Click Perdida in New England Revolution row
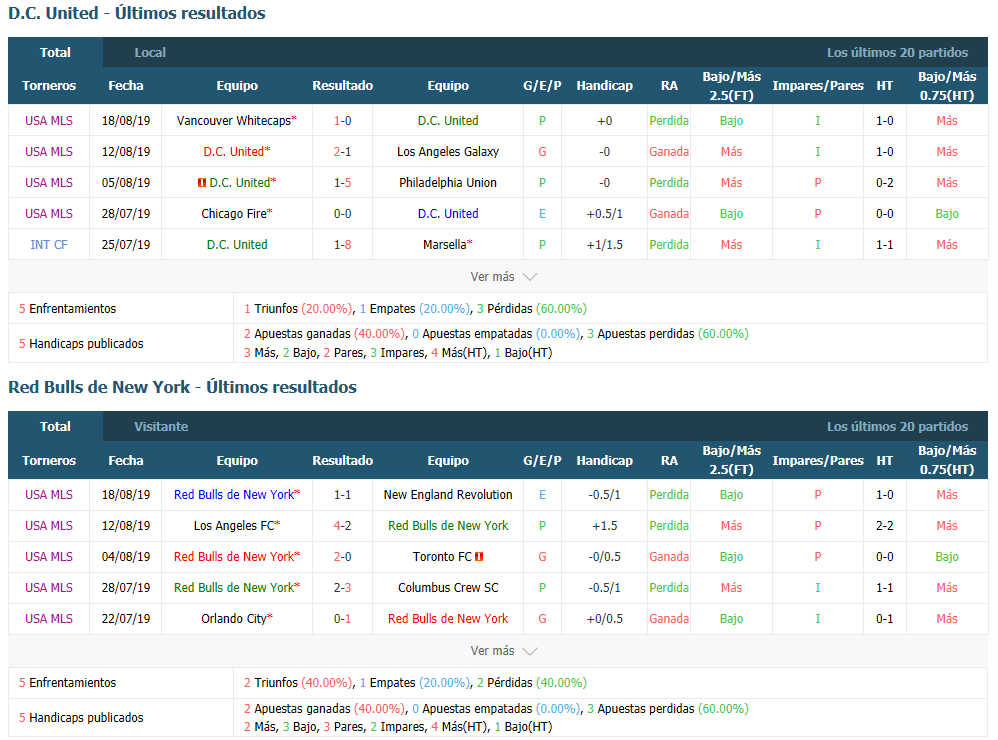The image size is (998, 740). pos(669,494)
